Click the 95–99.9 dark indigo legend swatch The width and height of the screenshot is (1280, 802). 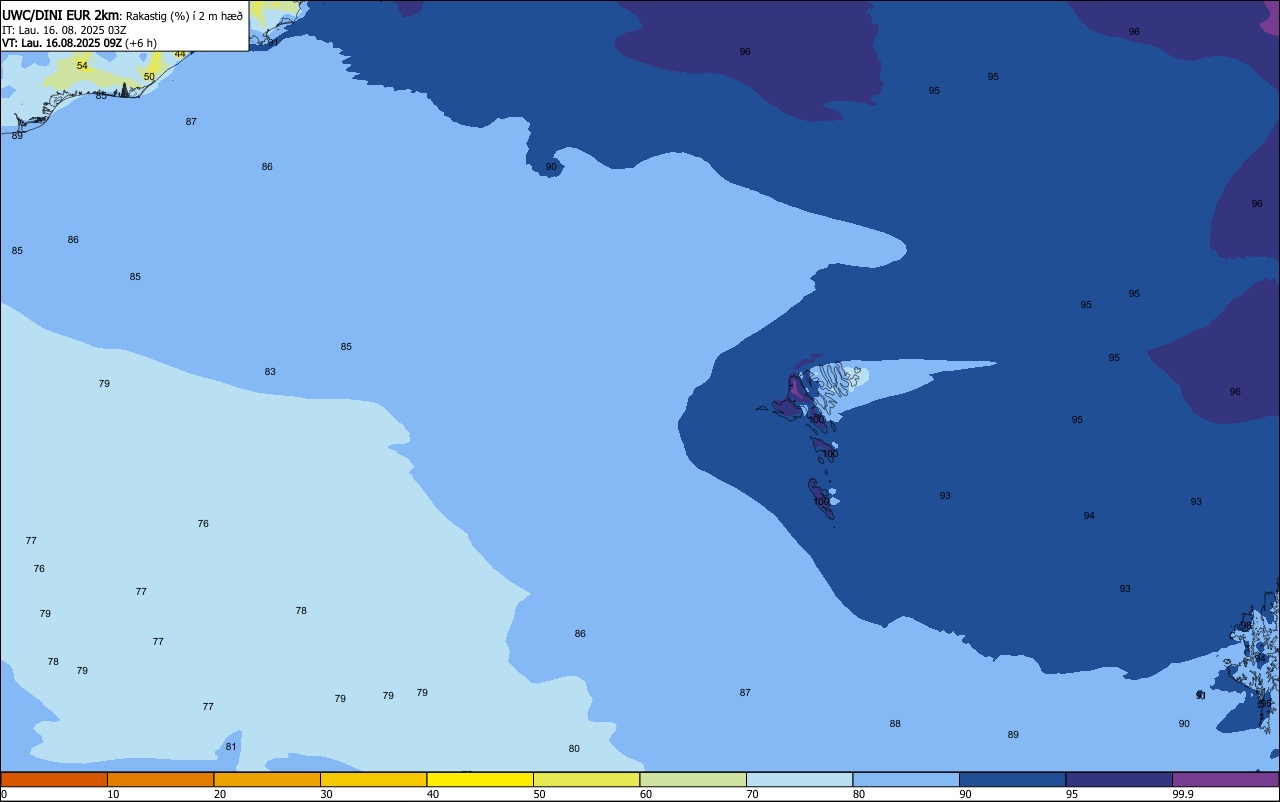pos(1119,779)
